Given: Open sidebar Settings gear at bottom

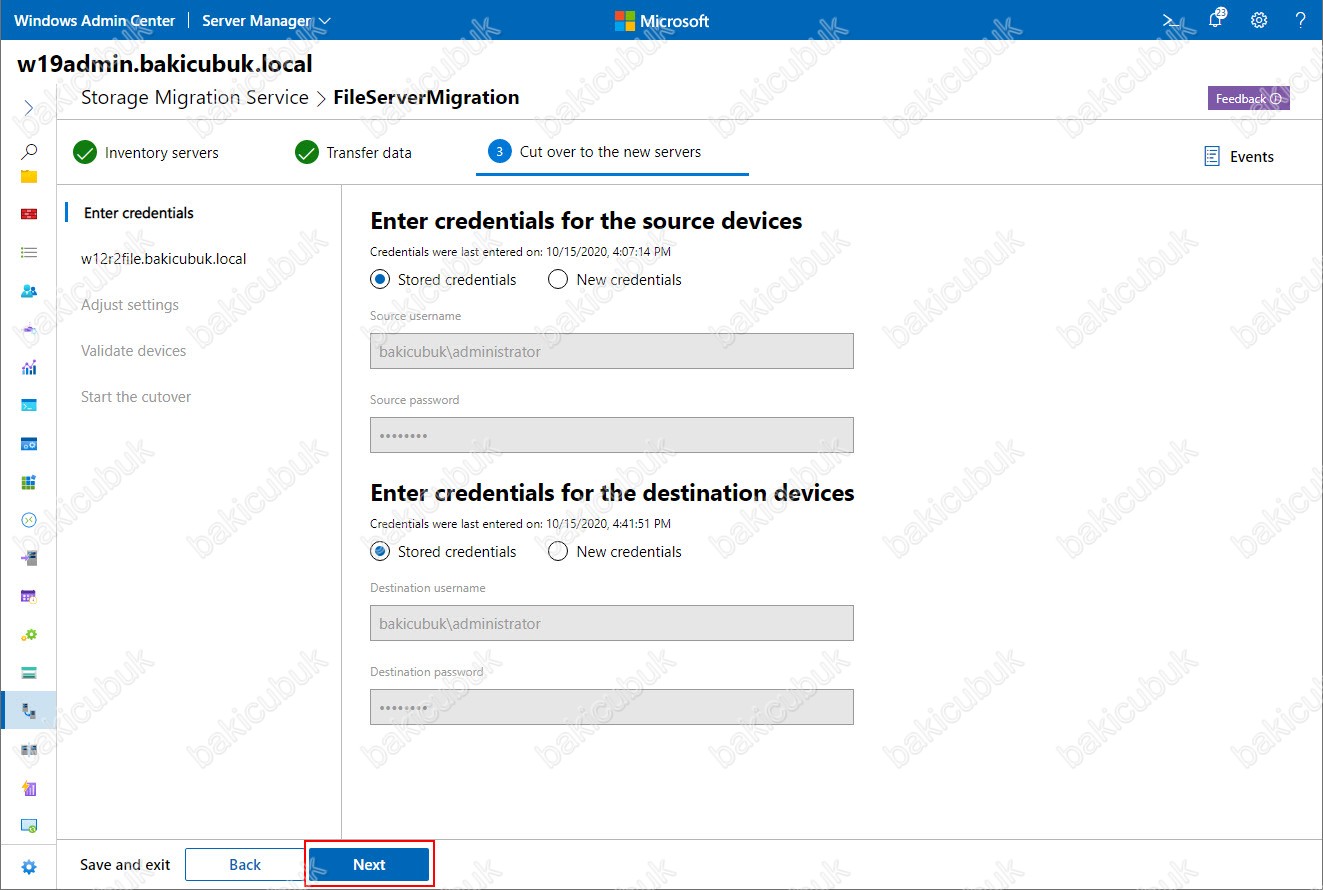Looking at the screenshot, I should [29, 867].
